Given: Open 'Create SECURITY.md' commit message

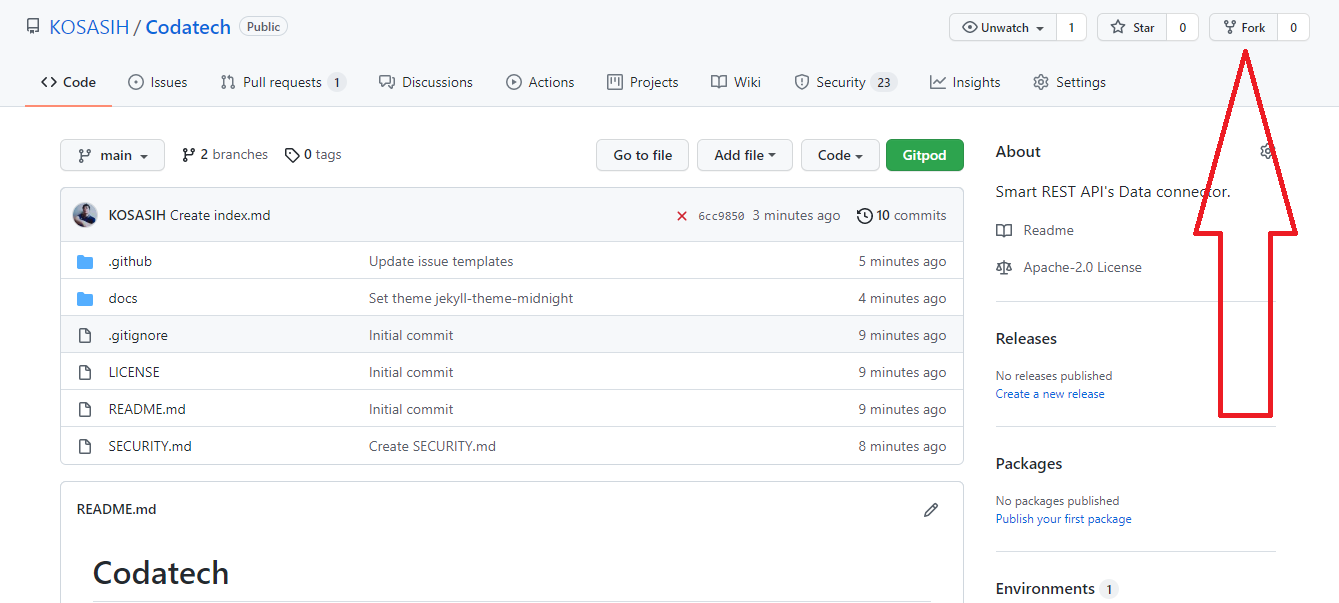Looking at the screenshot, I should (x=432, y=446).
